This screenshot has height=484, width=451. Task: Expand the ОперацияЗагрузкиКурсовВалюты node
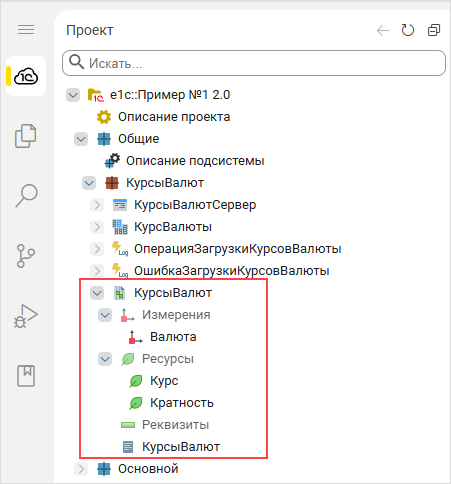(97, 249)
